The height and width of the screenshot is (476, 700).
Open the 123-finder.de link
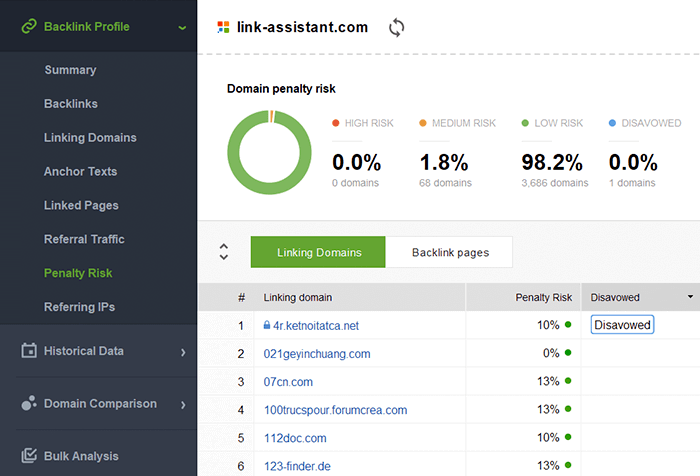click(297, 466)
